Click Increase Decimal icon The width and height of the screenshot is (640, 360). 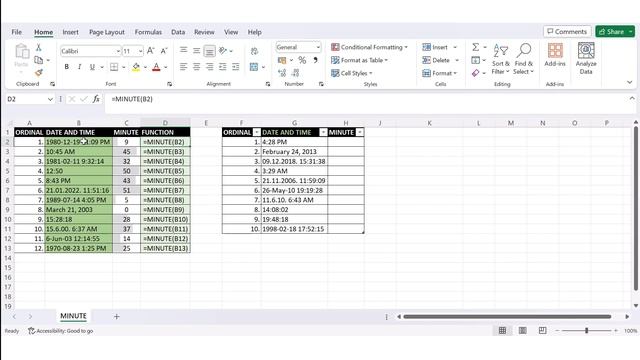(282, 73)
